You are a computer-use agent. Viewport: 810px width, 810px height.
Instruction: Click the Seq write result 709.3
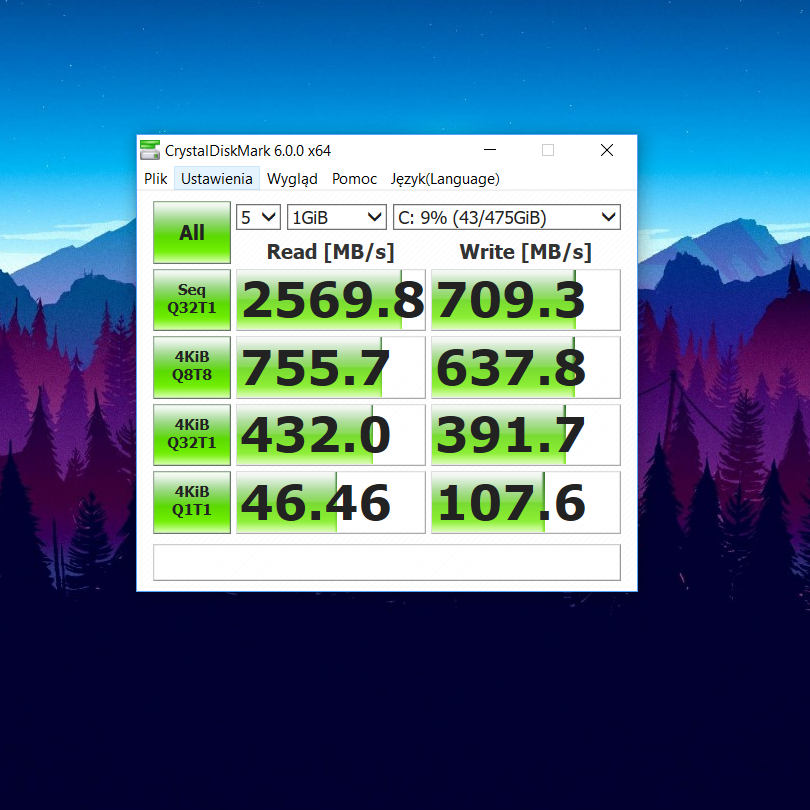point(526,300)
